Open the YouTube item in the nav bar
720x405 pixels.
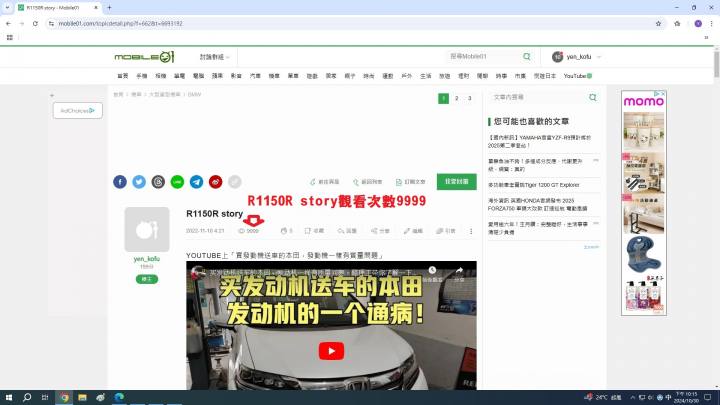pyautogui.click(x=577, y=75)
